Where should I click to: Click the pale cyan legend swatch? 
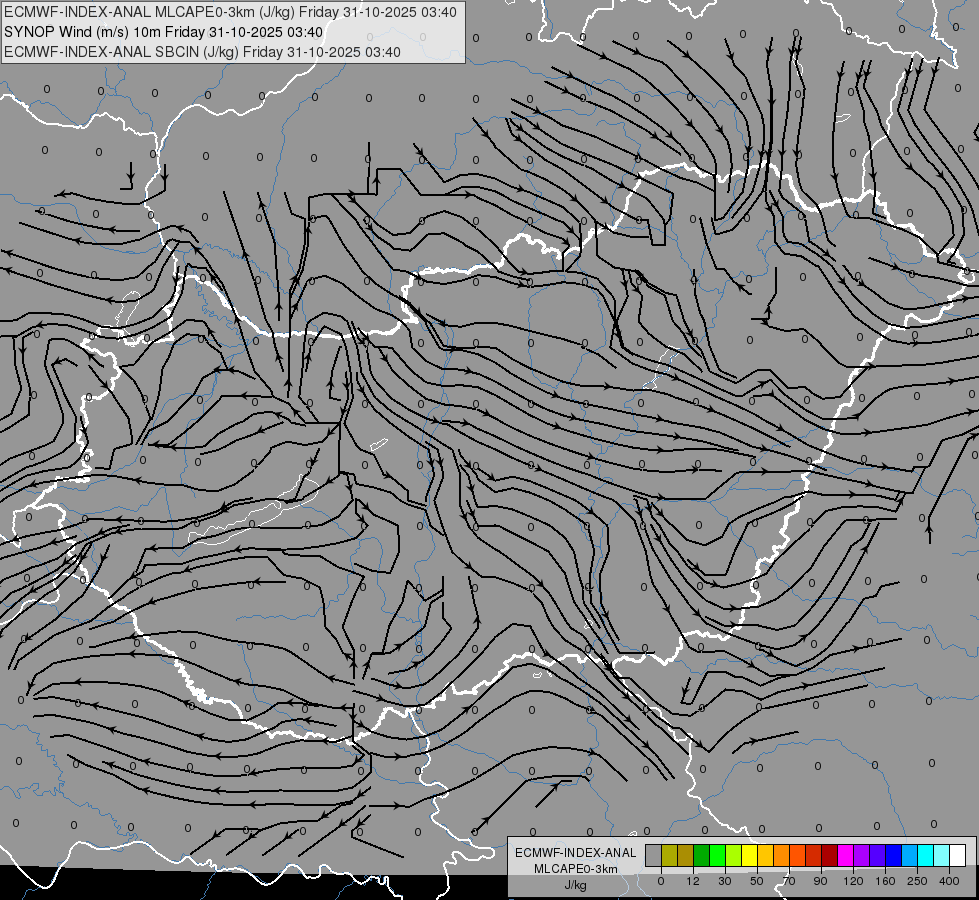pyautogui.click(x=942, y=855)
